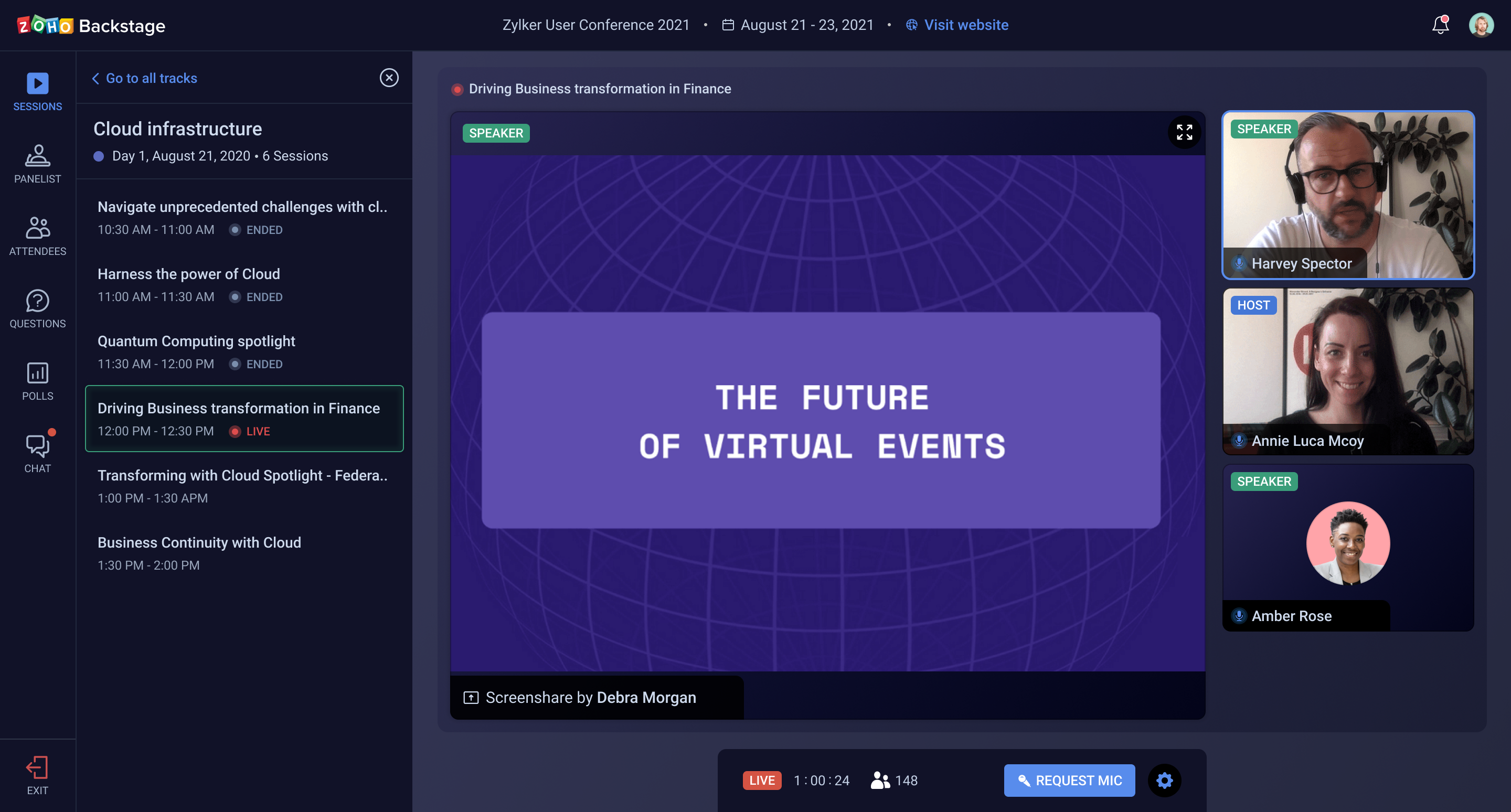Click the Chat icon in sidebar
The image size is (1511, 812).
pyautogui.click(x=36, y=449)
